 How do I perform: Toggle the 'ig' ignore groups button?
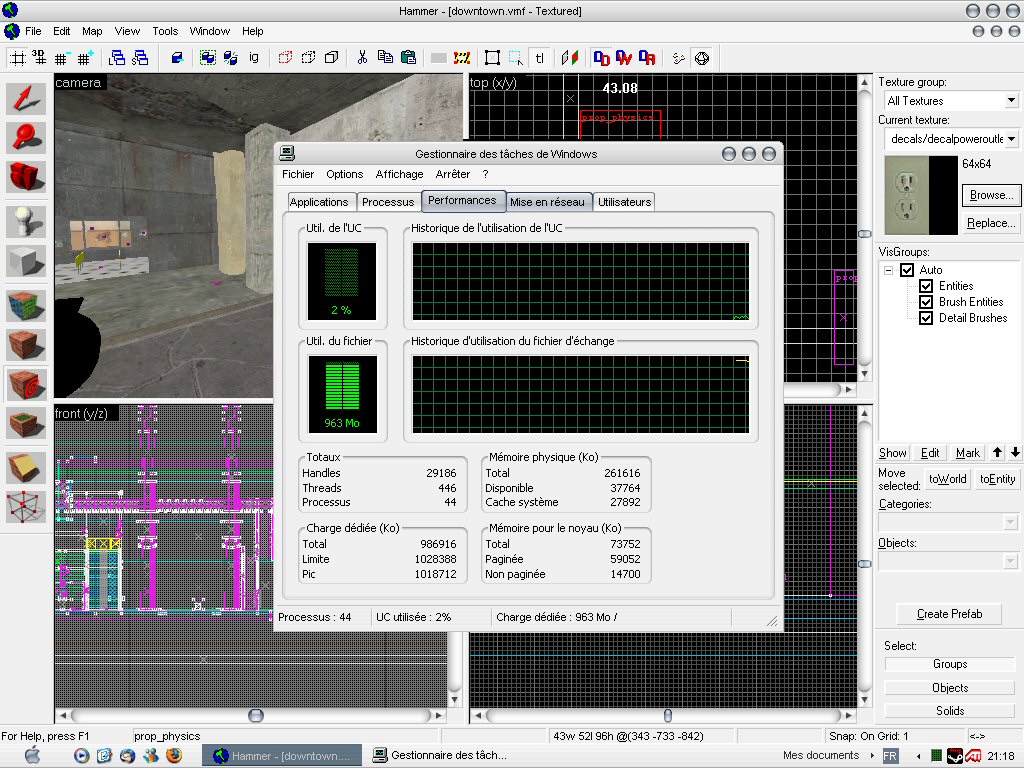click(253, 58)
